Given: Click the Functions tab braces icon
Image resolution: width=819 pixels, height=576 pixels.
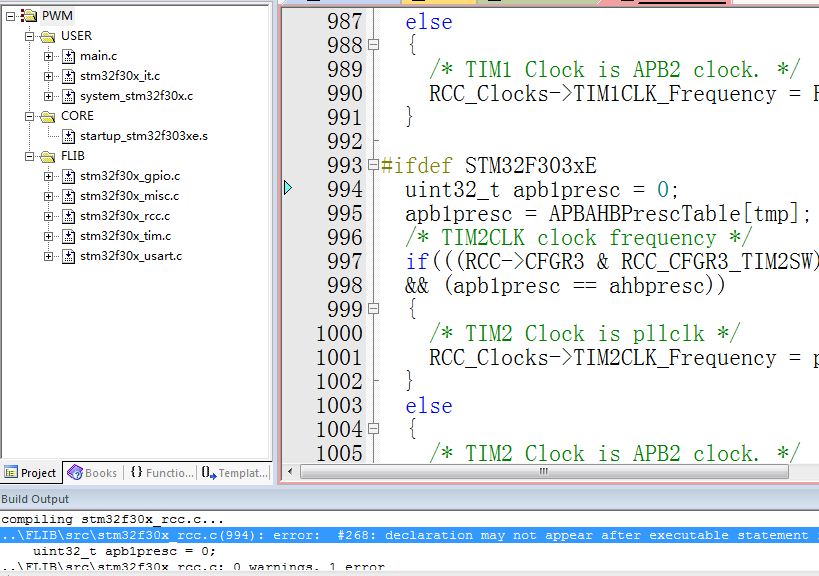Looking at the screenshot, I should (x=136, y=472).
